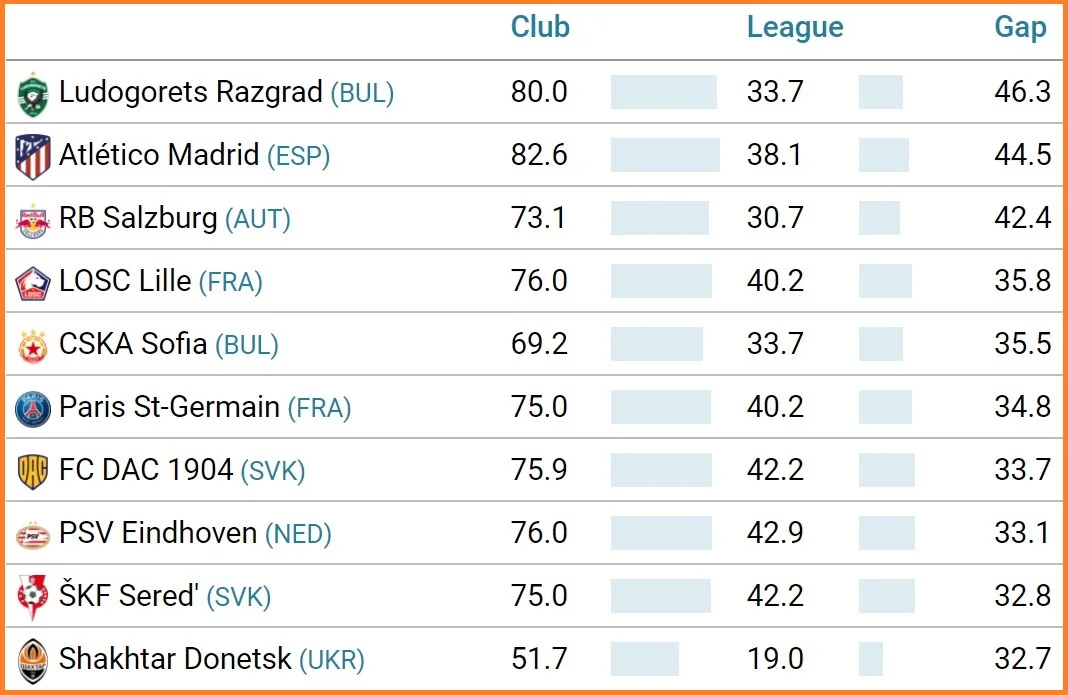The height and width of the screenshot is (695, 1068).
Task: Open the Atlético Madrid team name link
Action: coord(160,155)
